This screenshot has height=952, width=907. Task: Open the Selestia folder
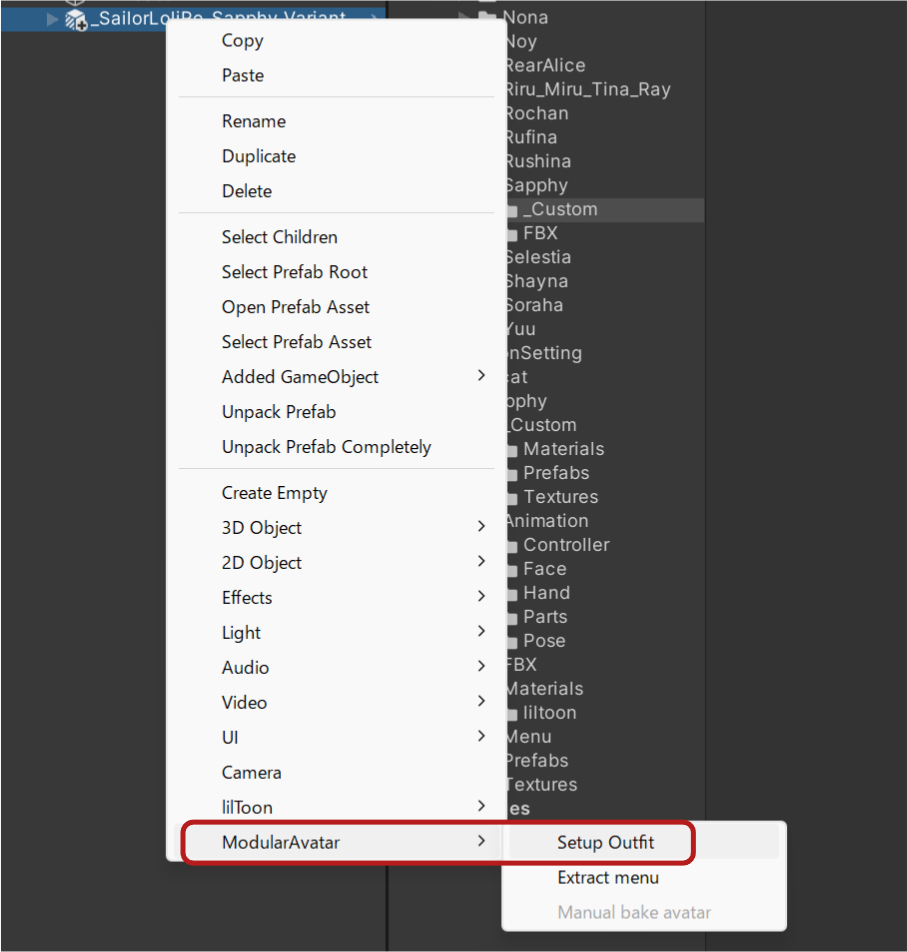coord(538,257)
